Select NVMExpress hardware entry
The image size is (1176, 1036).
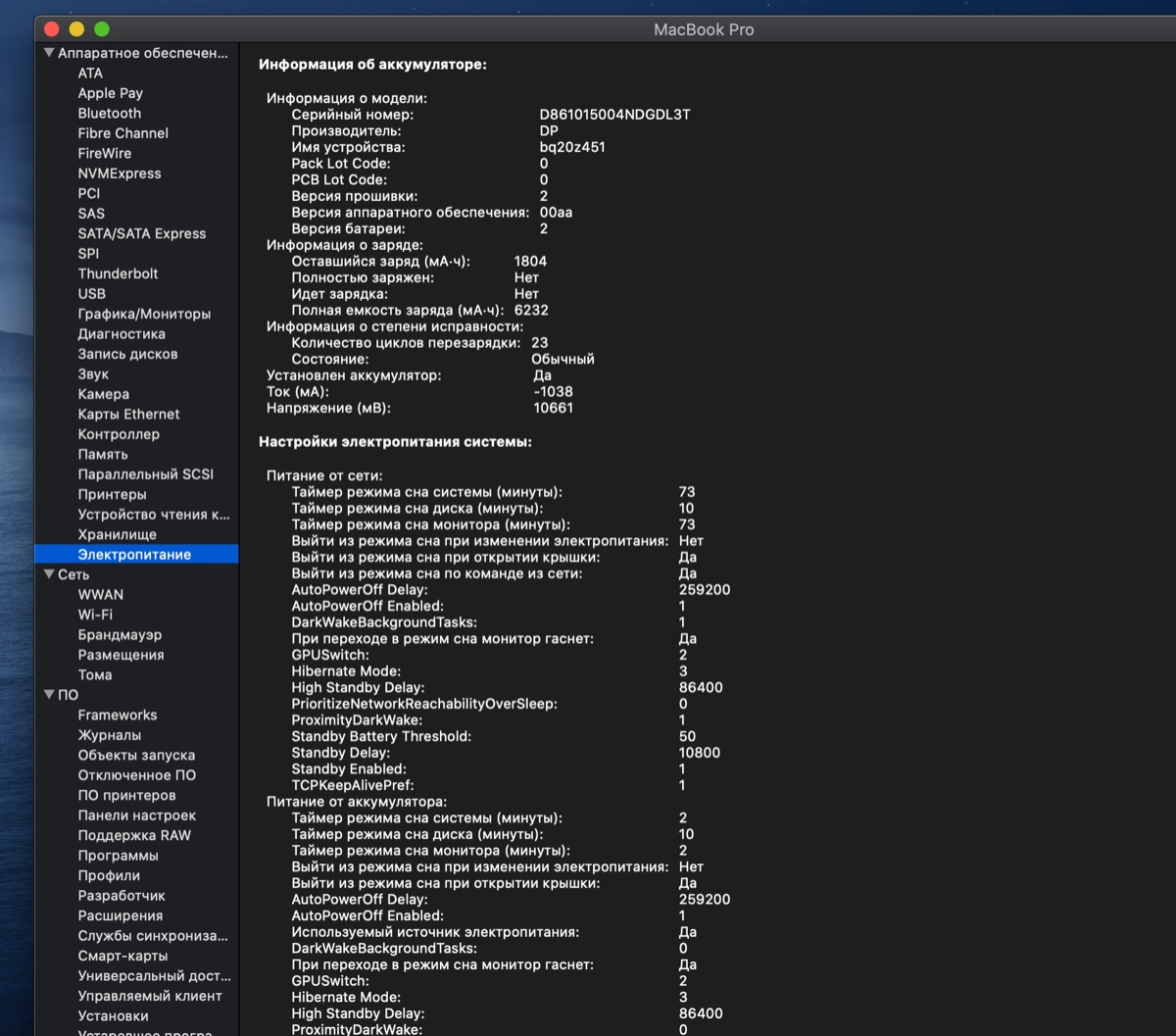[x=120, y=173]
